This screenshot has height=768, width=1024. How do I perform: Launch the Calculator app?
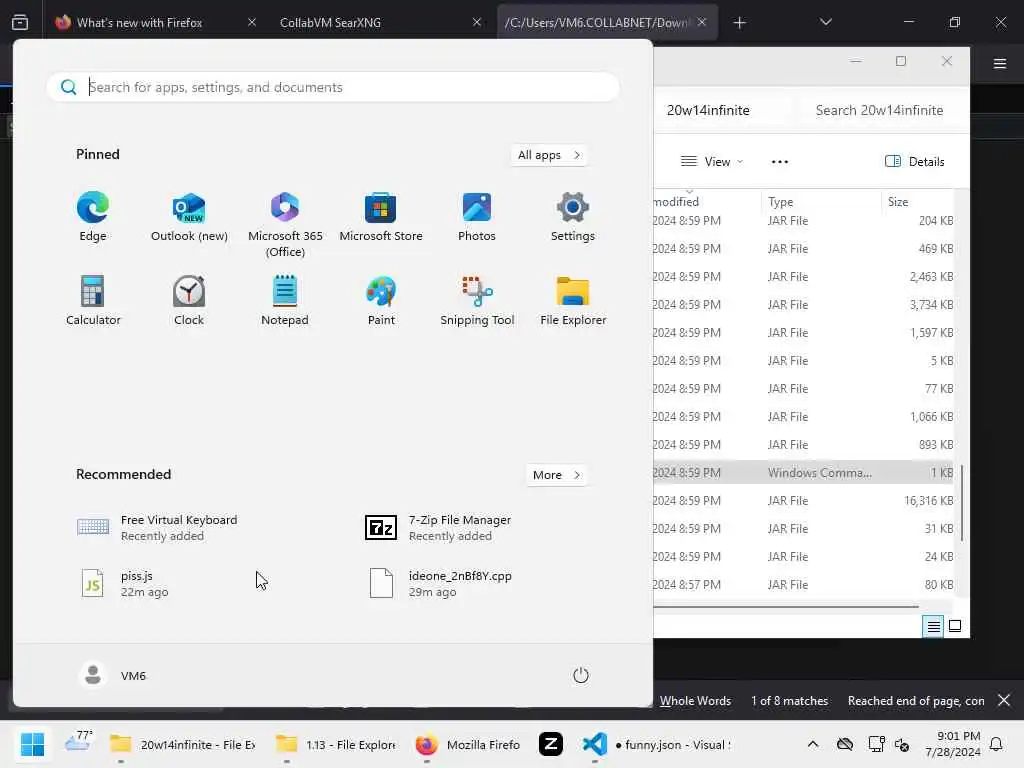pos(93,300)
